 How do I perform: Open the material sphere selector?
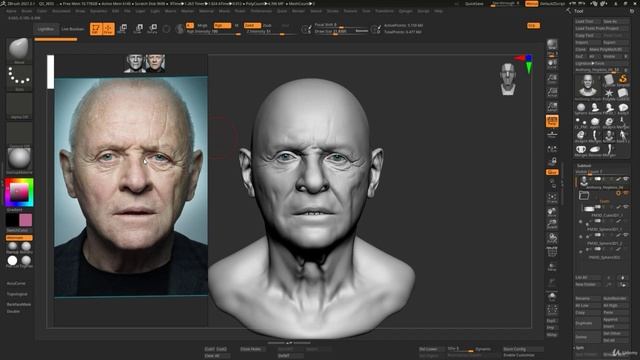click(x=19, y=161)
